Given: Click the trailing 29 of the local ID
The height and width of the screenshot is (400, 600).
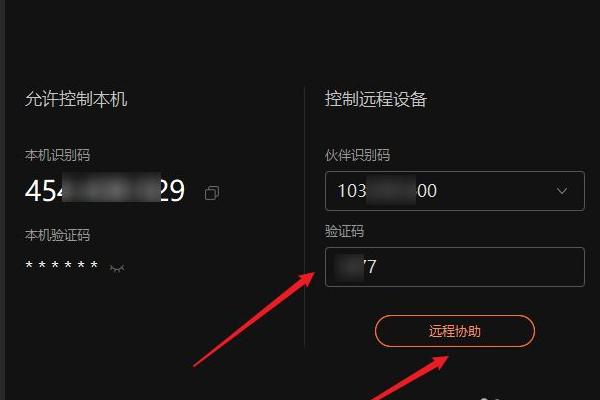Looking at the screenshot, I should pos(172,190).
